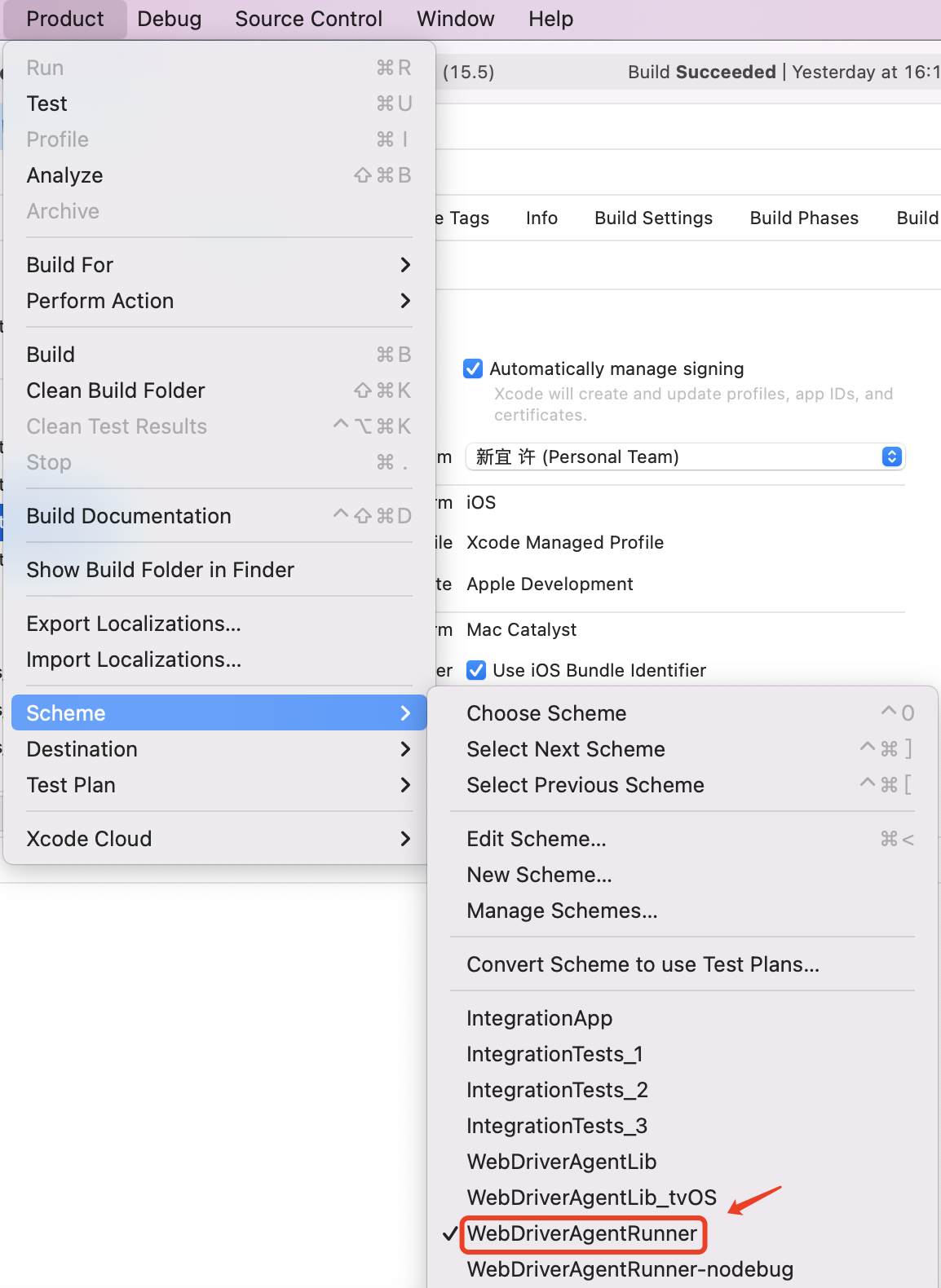Click the Build Succeeded status text

(x=702, y=72)
